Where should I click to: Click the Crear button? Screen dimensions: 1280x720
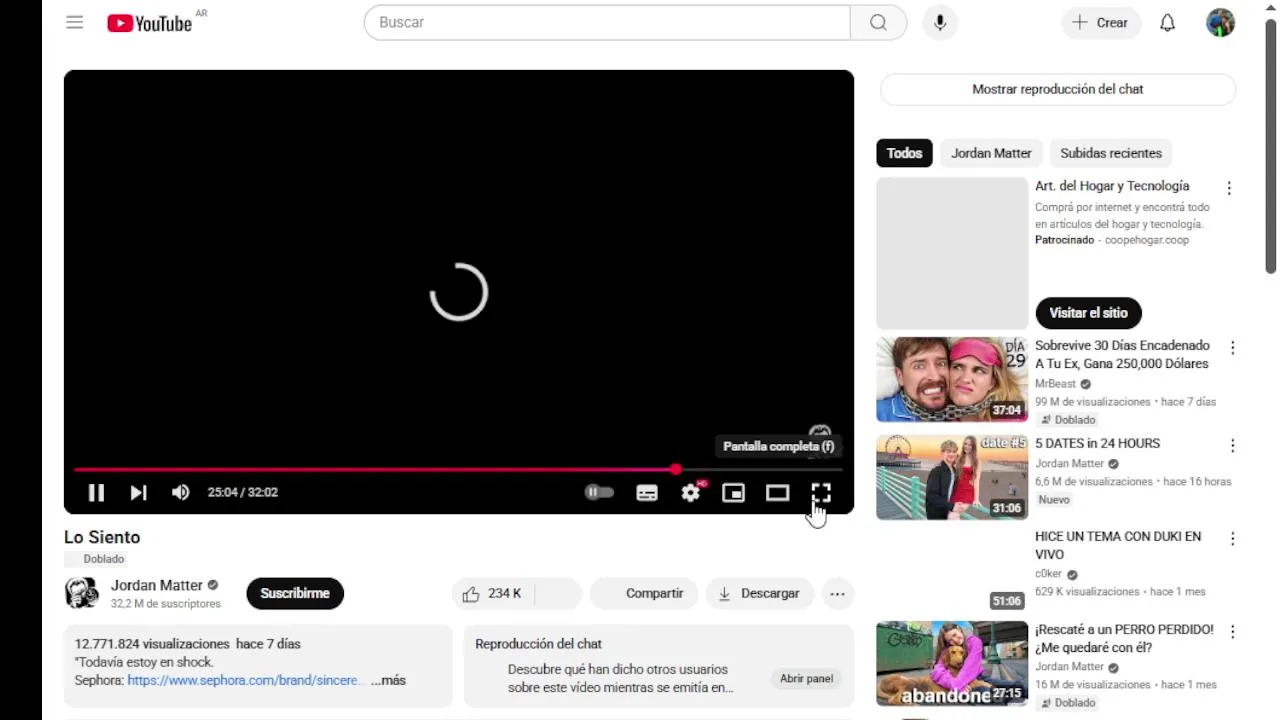pyautogui.click(x=1100, y=22)
